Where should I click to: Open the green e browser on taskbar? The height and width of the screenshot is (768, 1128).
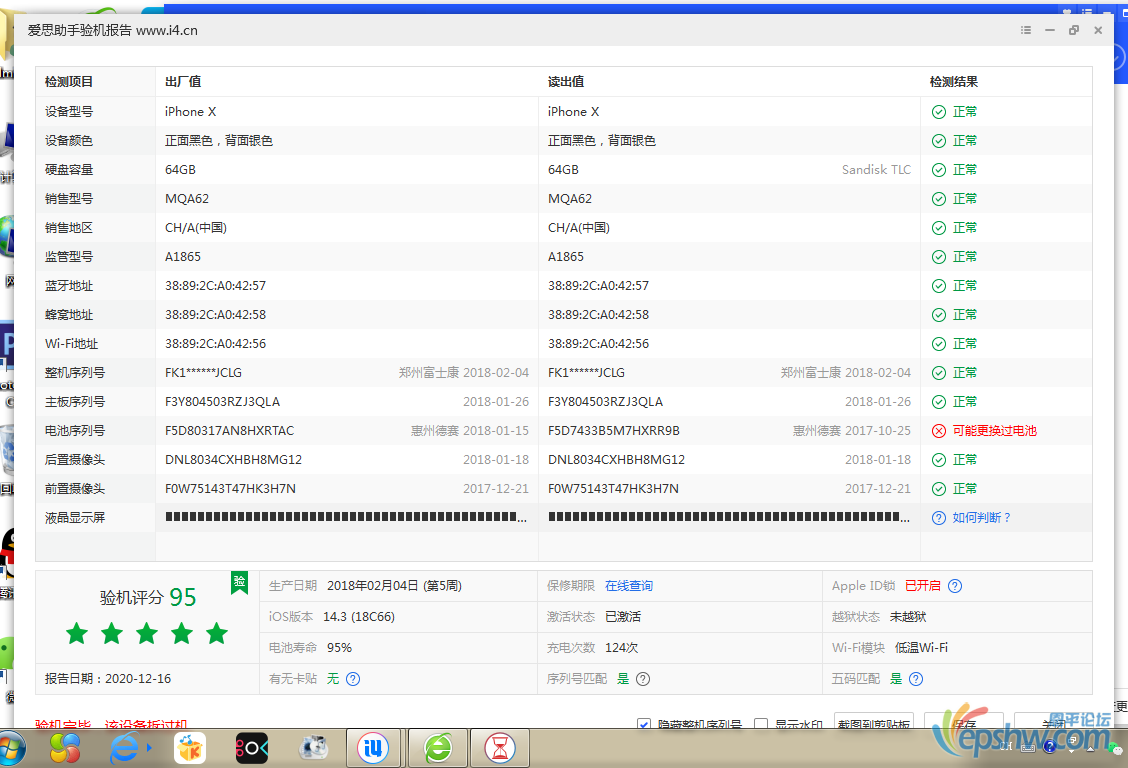point(438,749)
